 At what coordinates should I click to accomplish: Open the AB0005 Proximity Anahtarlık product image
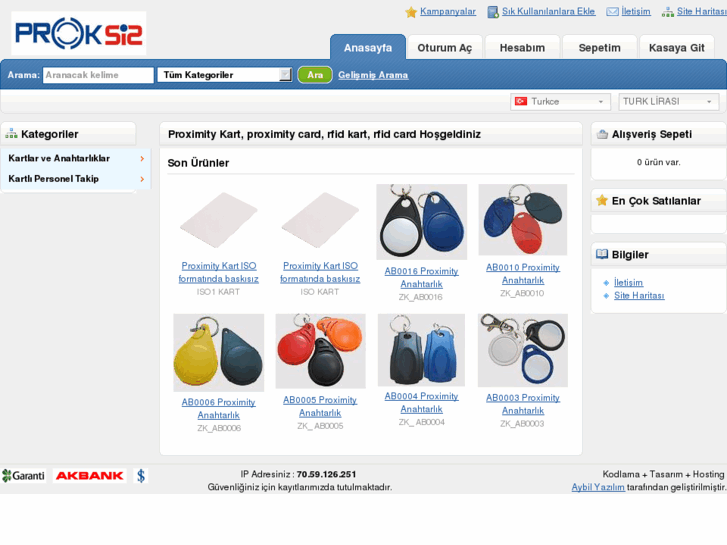coord(320,351)
